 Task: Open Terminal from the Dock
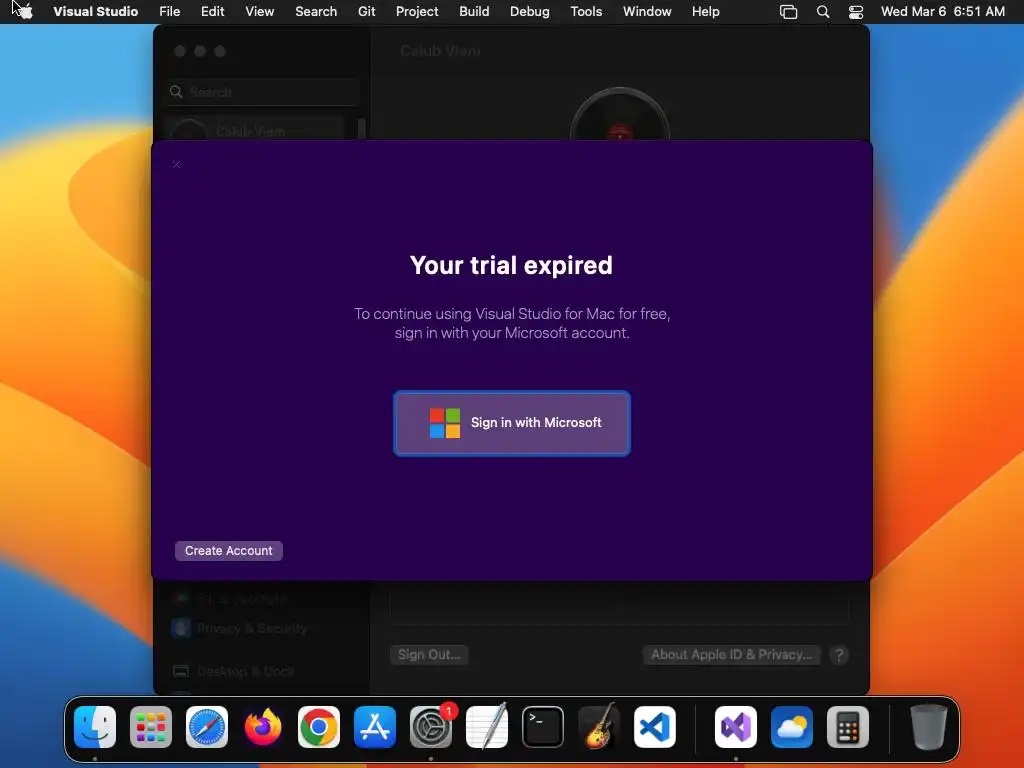pyautogui.click(x=543, y=727)
